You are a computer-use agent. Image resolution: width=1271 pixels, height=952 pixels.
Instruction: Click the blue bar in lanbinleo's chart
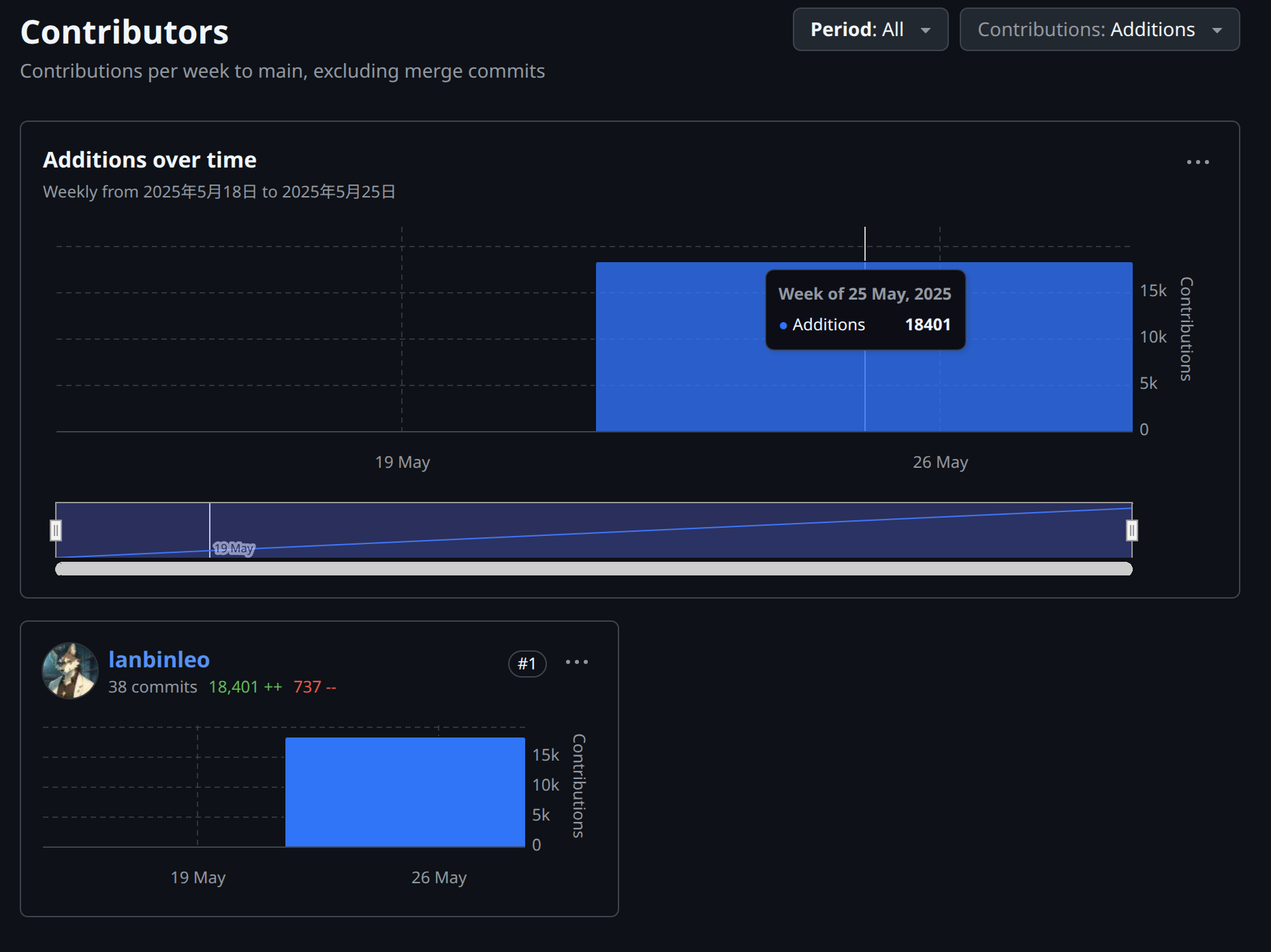405,792
